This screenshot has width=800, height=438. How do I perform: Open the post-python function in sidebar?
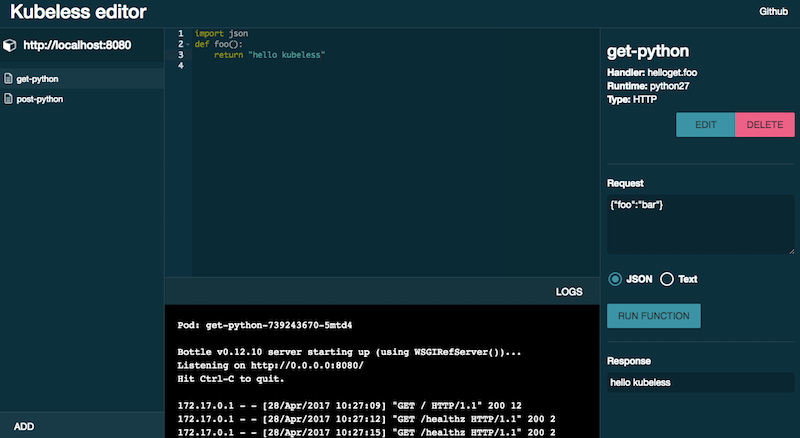coord(82,99)
